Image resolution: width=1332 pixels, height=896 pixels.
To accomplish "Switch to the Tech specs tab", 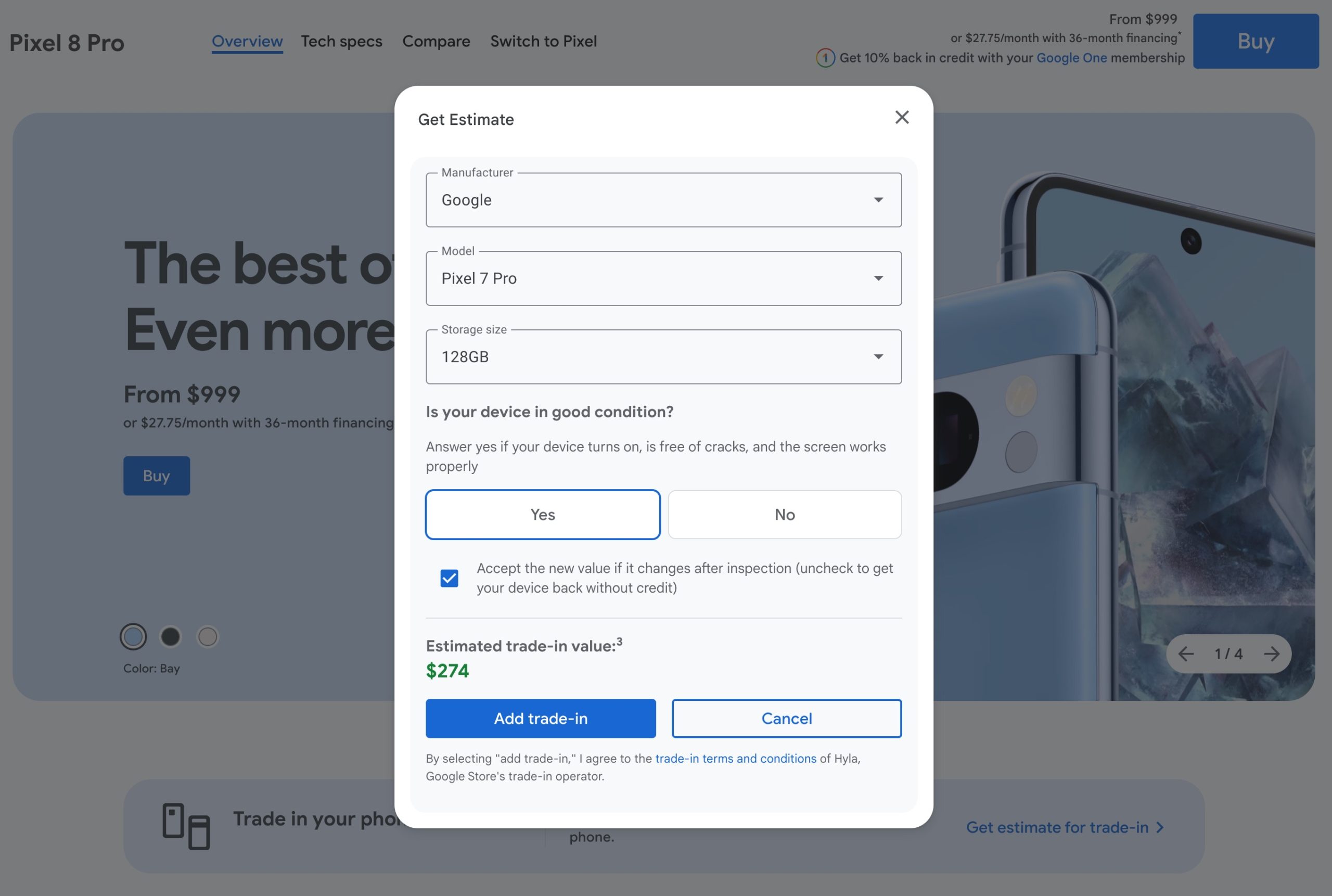I will tap(341, 41).
